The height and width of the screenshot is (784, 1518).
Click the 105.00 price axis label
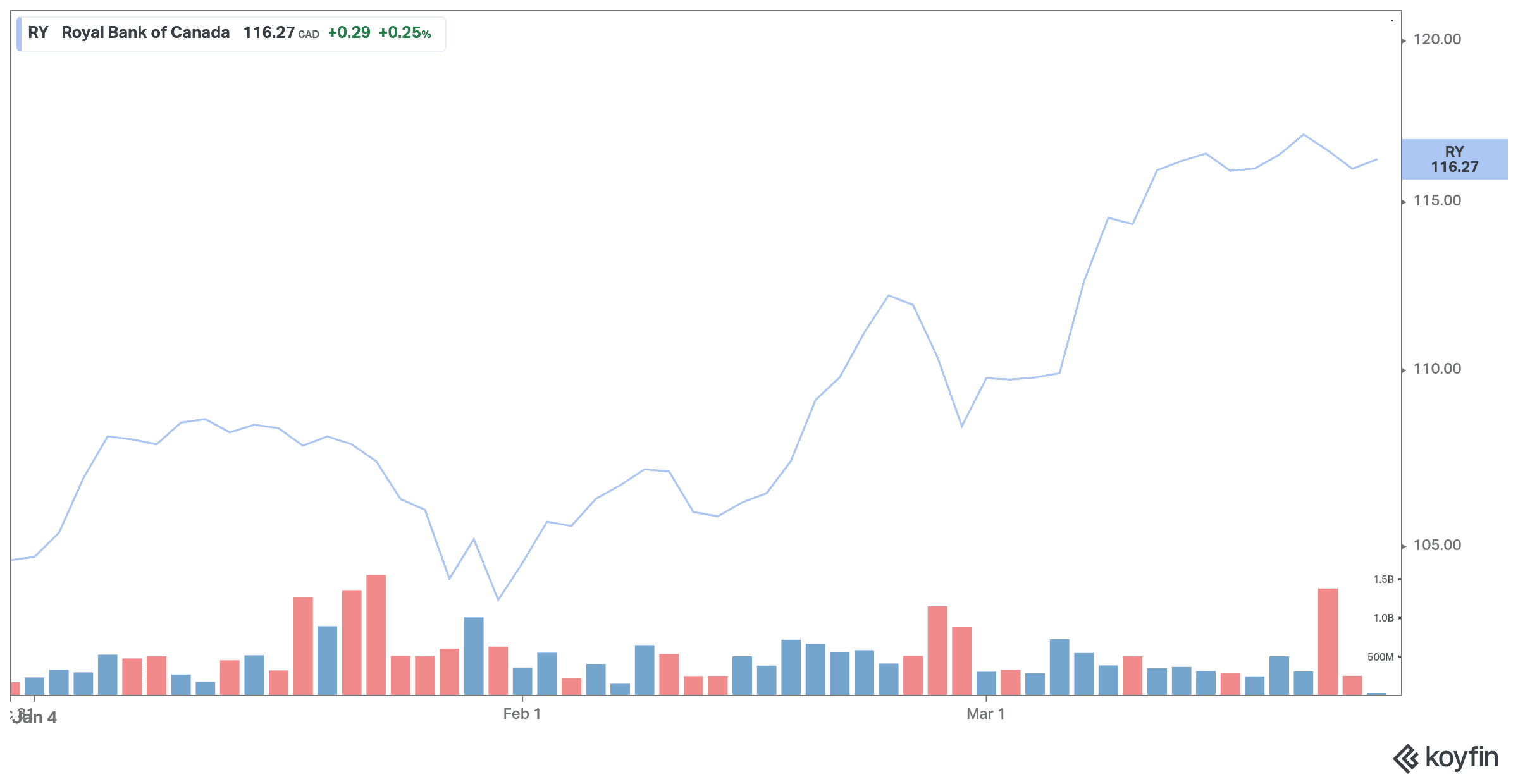[x=1437, y=545]
